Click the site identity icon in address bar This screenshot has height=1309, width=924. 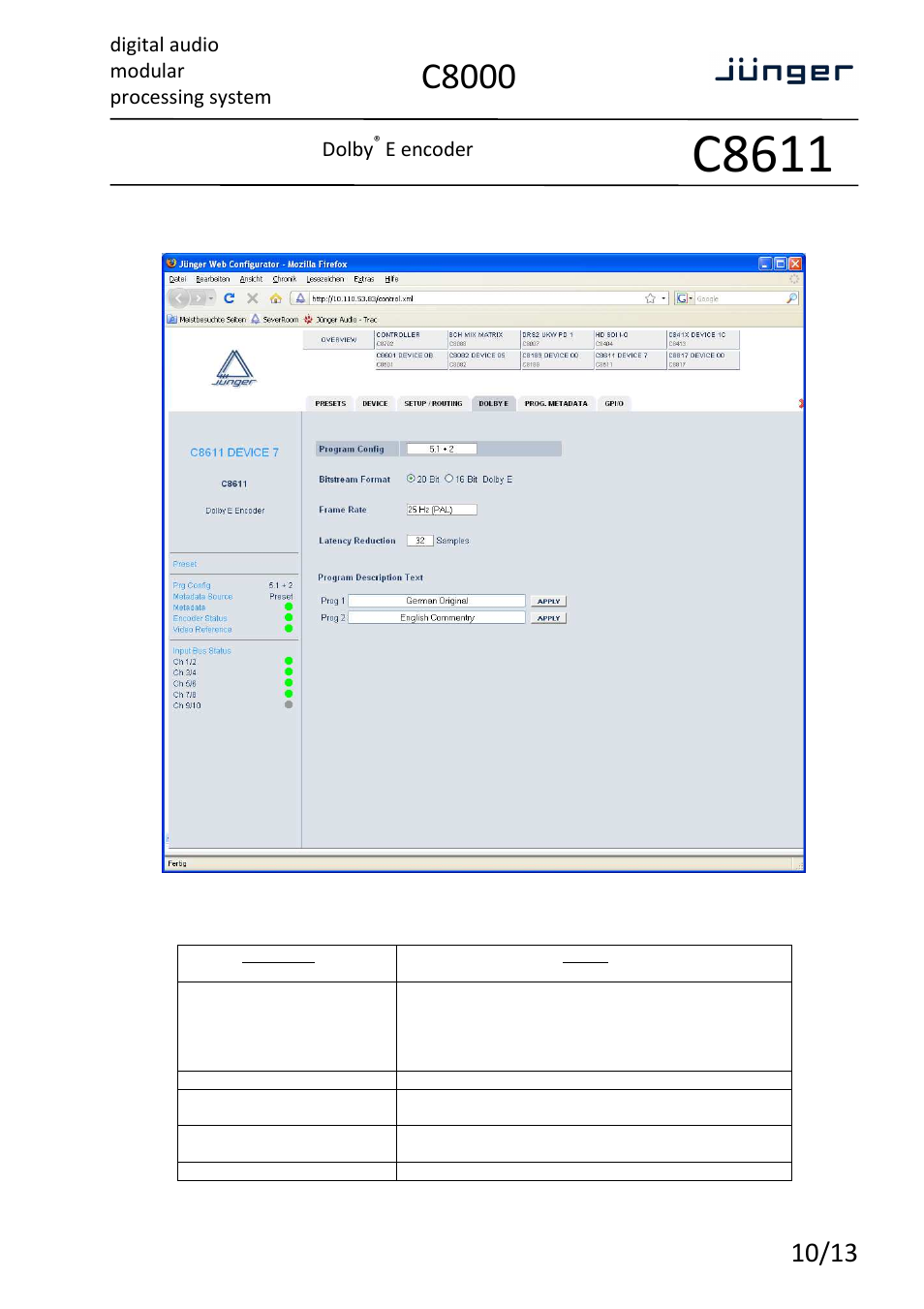click(300, 298)
